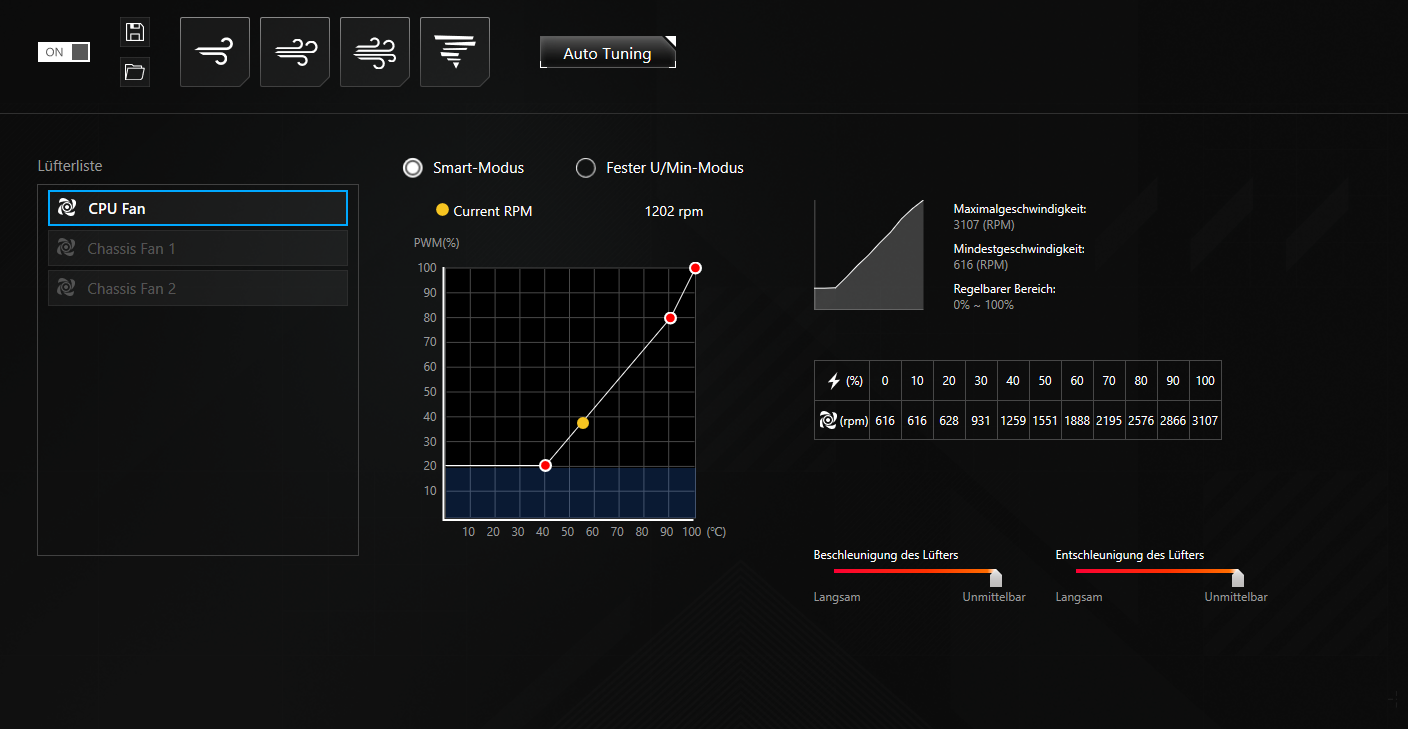Enable the Fester U/Min-Modus radio button
Viewport: 1408px width, 729px height.
(x=586, y=168)
